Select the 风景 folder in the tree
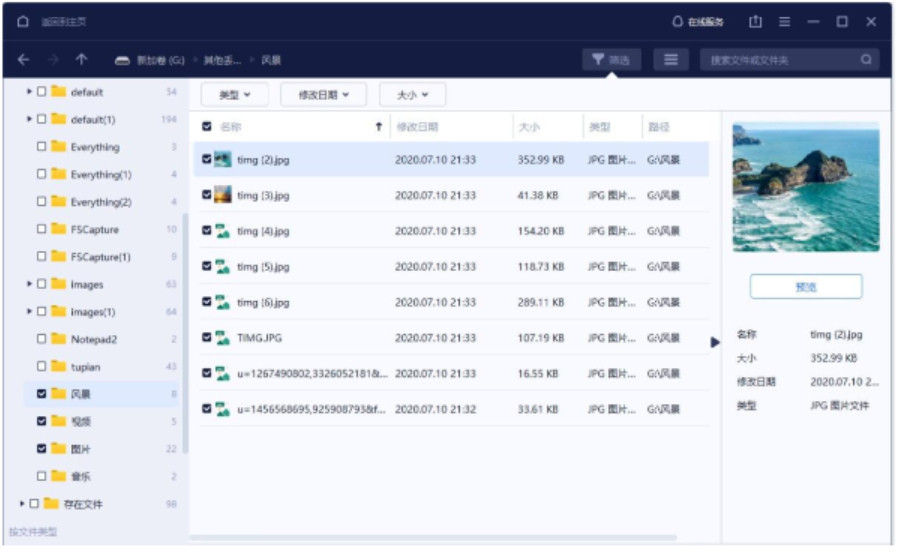Image resolution: width=899 pixels, height=555 pixels. point(81,394)
